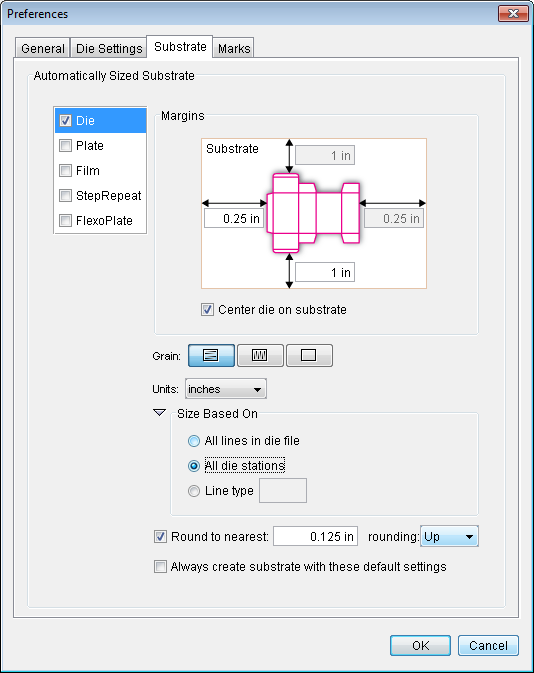Click the OK button
The image size is (534, 673).
pos(420,646)
